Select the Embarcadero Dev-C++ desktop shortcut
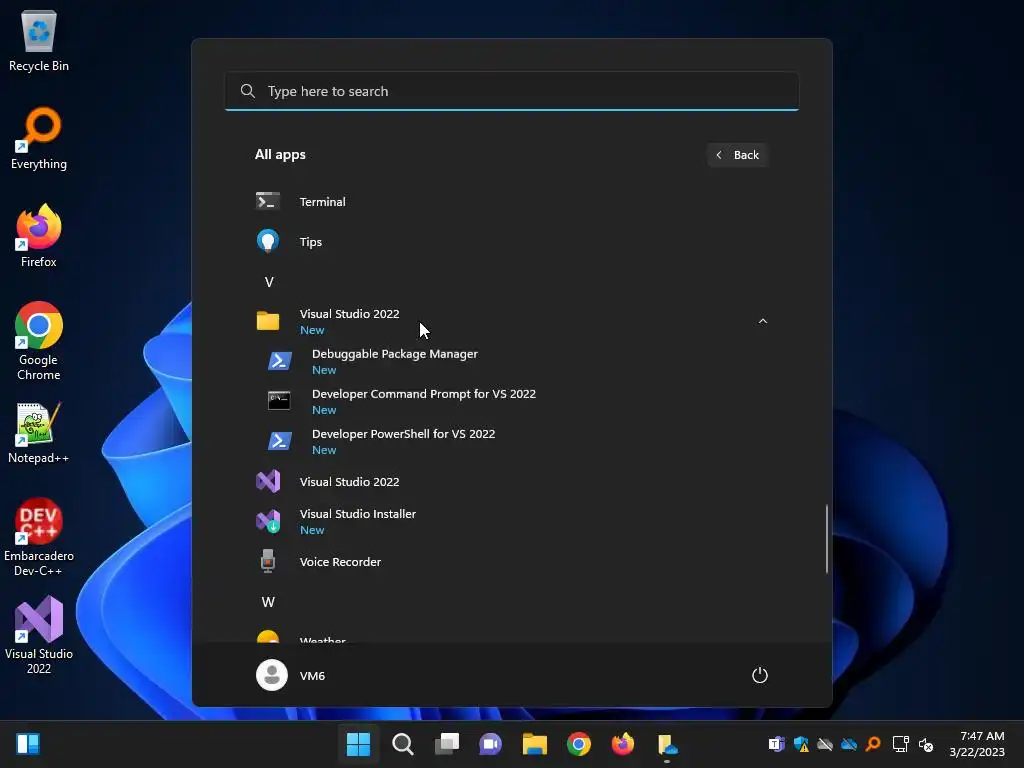 click(x=39, y=537)
